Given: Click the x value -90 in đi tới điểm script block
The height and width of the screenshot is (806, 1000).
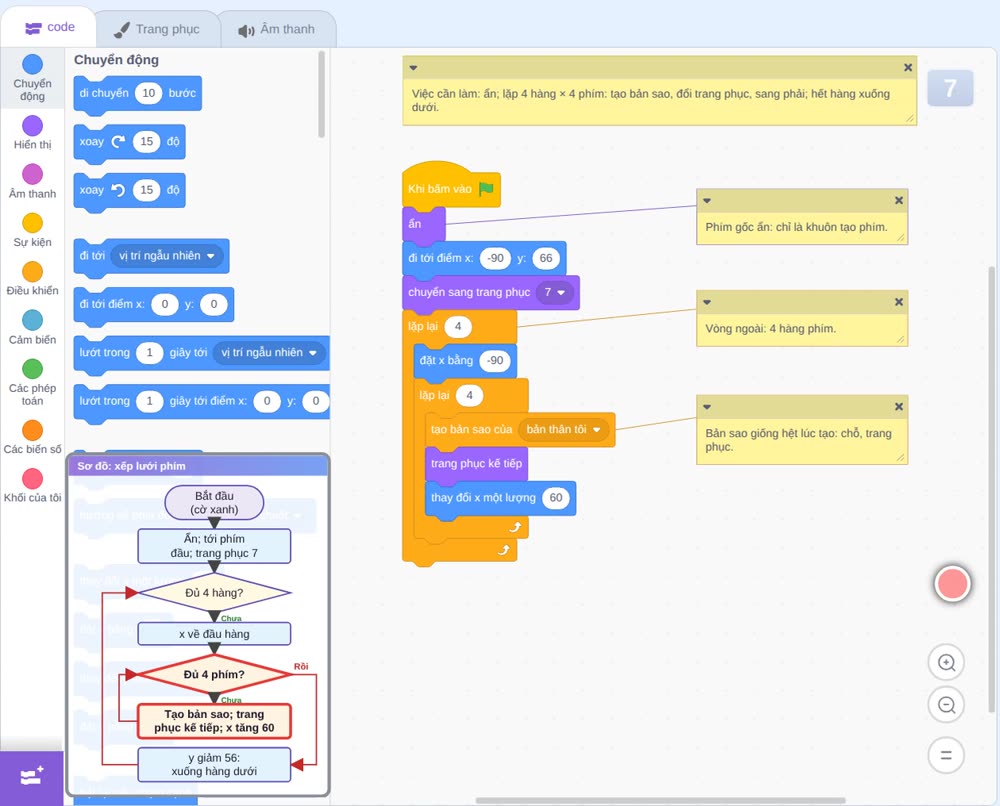Looking at the screenshot, I should point(496,258).
